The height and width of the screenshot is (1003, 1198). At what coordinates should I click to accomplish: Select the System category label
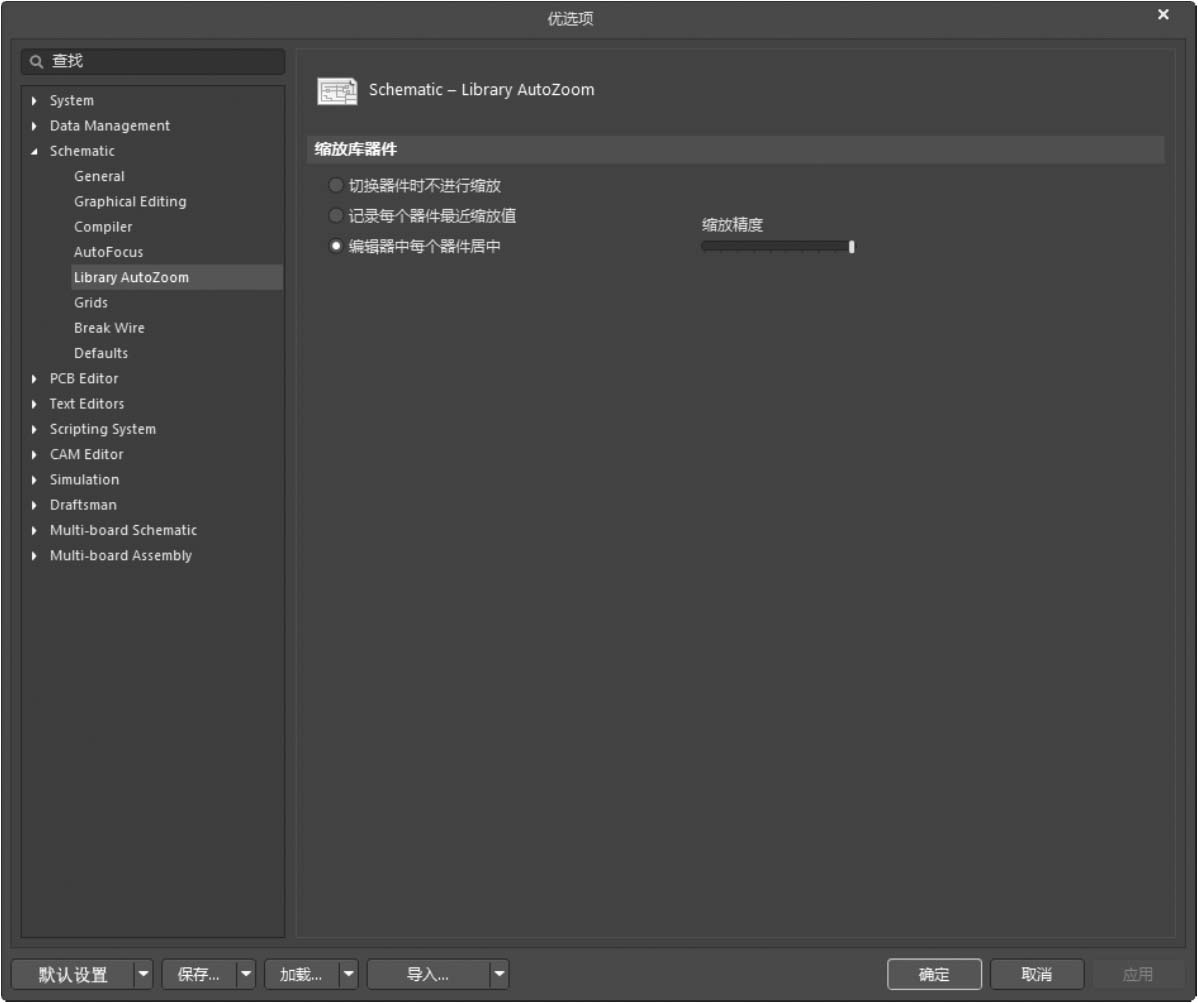72,101
